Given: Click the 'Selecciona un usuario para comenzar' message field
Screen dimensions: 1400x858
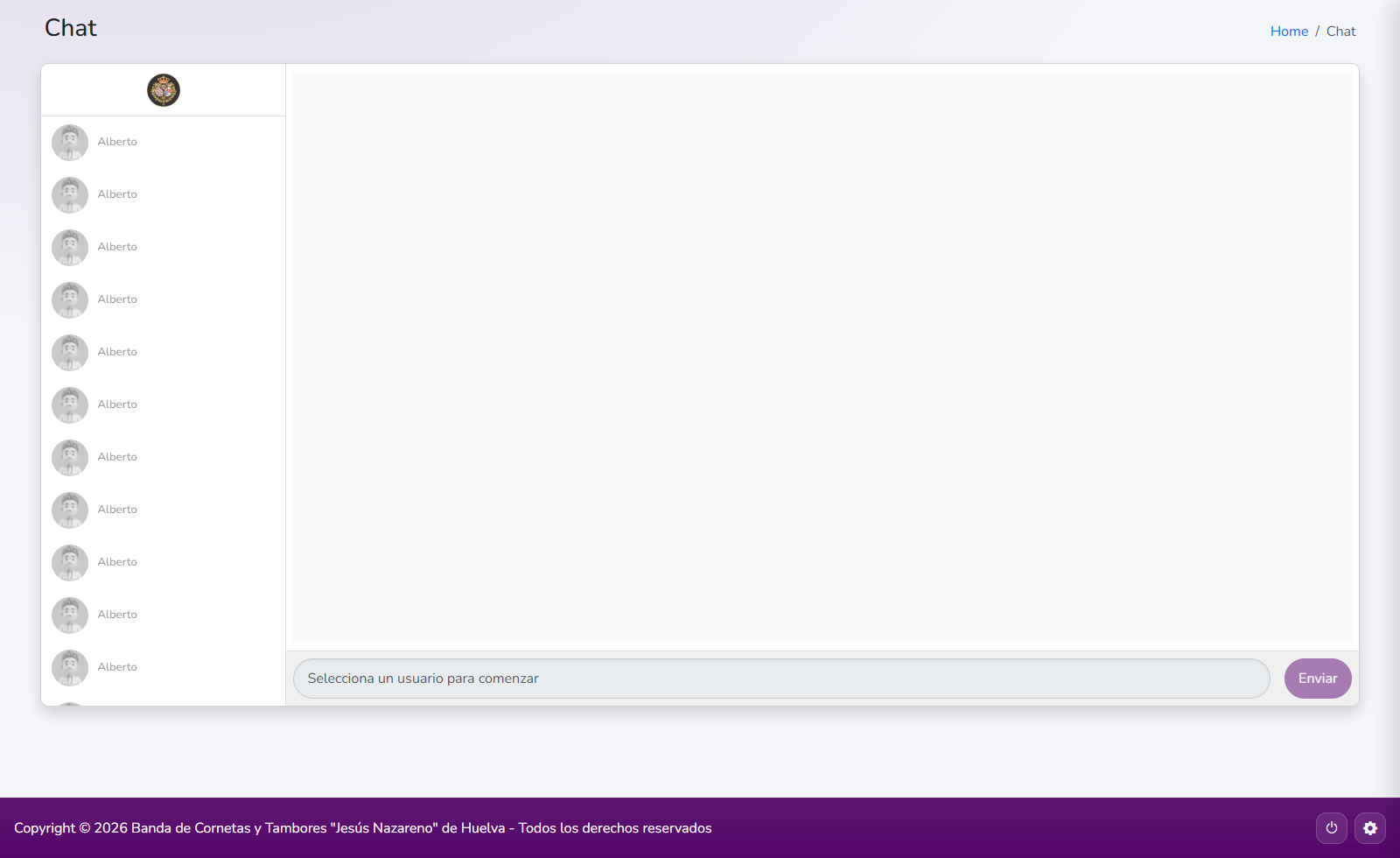Looking at the screenshot, I should (780, 679).
